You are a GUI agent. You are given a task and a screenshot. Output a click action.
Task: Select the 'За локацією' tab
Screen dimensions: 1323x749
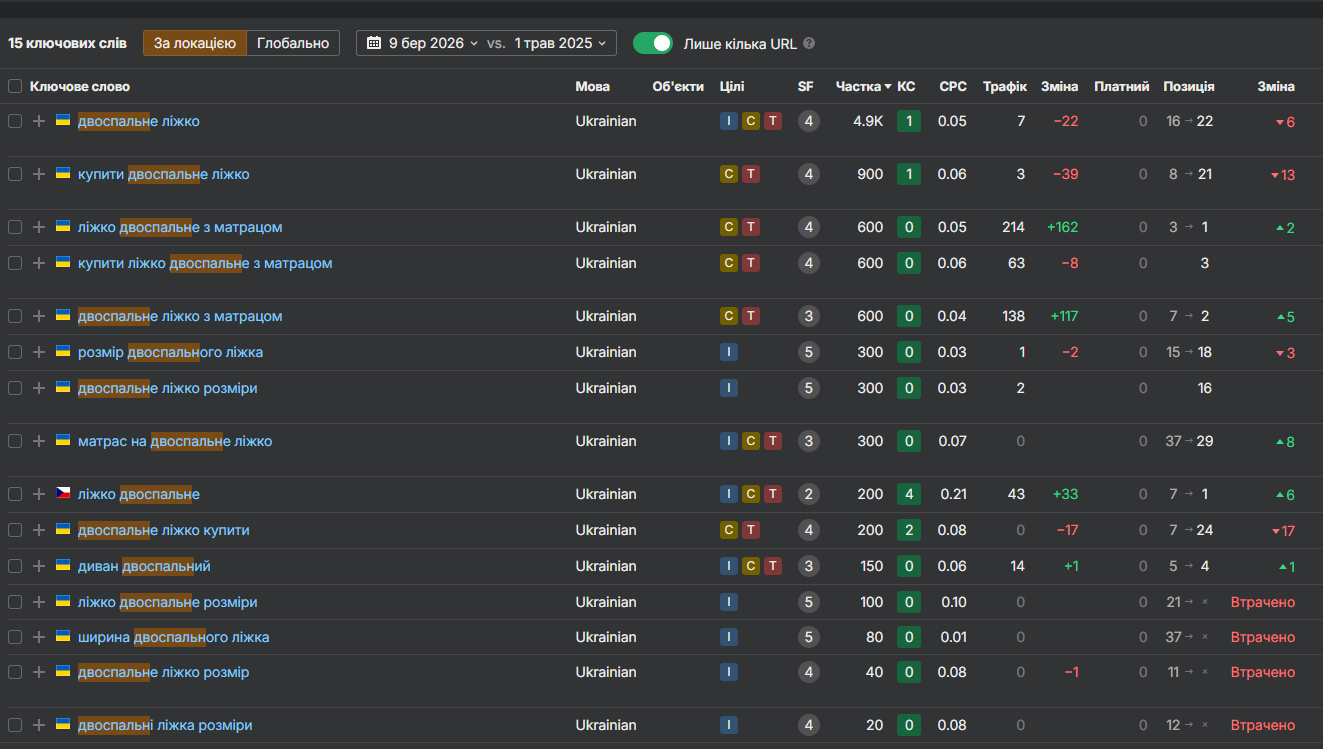195,43
